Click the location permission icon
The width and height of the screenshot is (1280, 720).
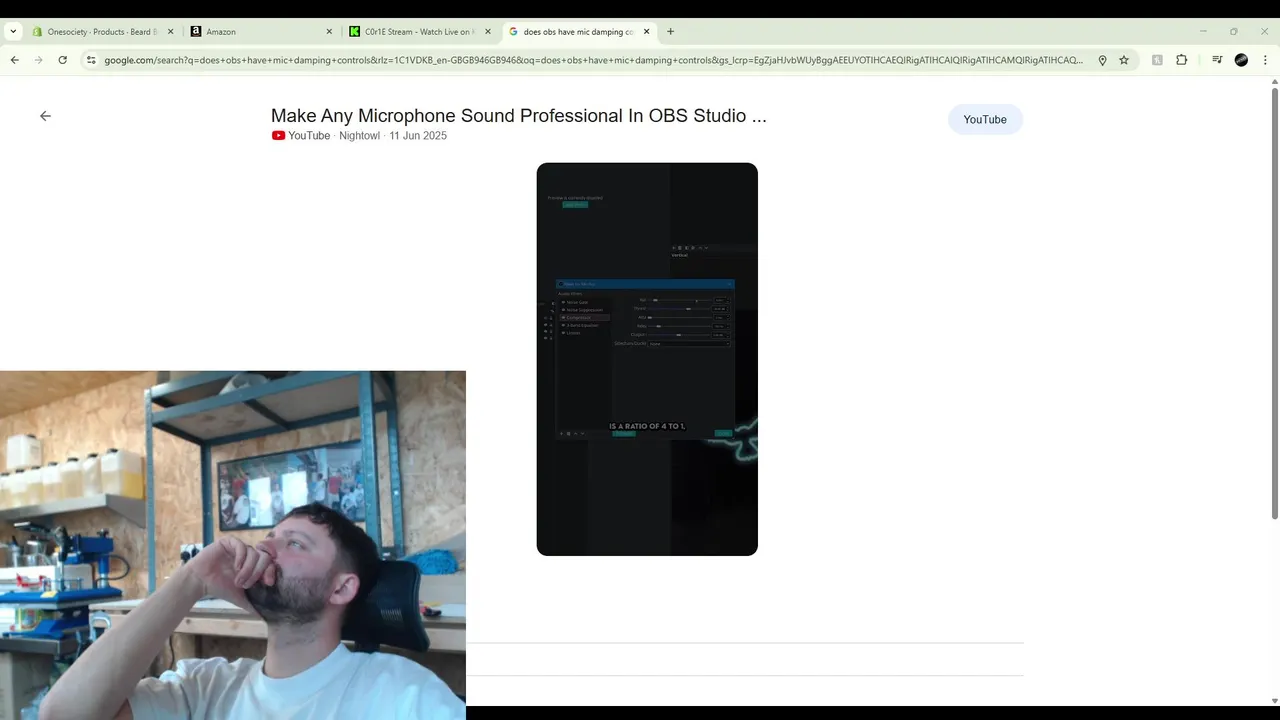[1102, 60]
